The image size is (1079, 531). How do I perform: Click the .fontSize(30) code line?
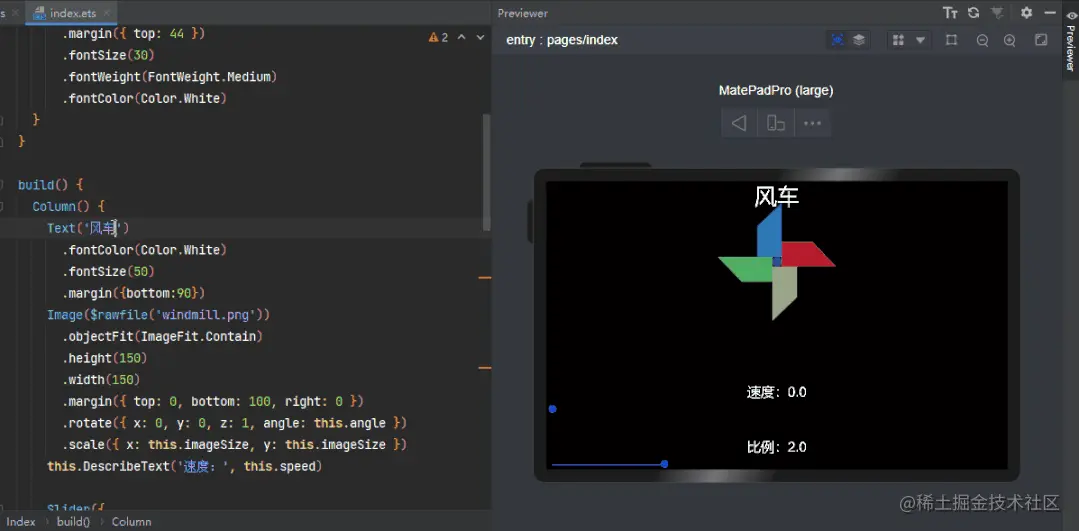108,54
